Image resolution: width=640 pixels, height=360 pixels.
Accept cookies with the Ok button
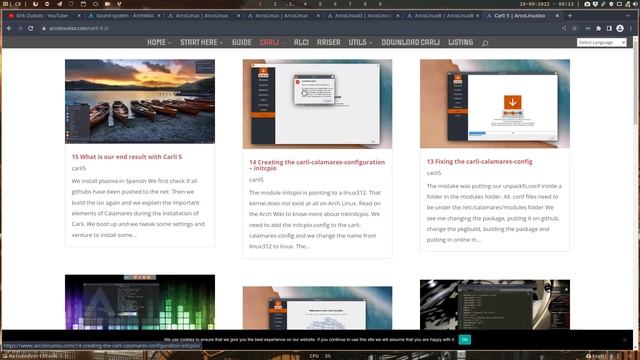[464, 340]
